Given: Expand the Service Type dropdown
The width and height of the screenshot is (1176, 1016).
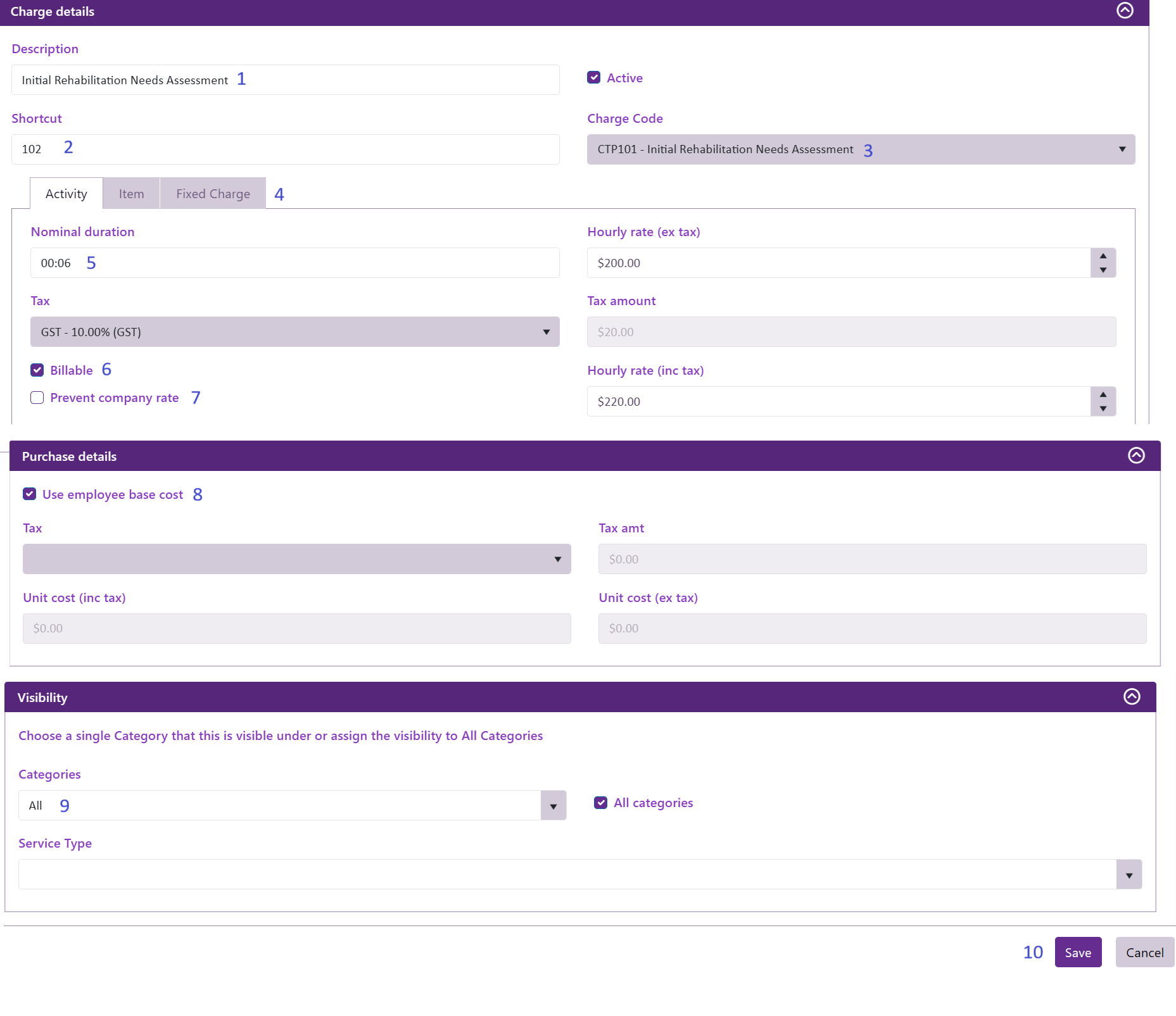Looking at the screenshot, I should [x=1129, y=875].
